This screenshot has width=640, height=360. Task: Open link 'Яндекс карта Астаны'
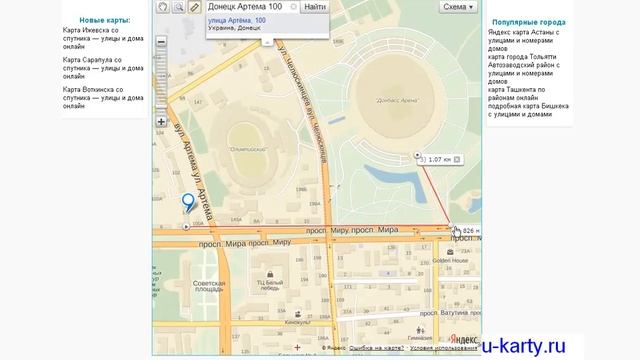tap(523, 40)
